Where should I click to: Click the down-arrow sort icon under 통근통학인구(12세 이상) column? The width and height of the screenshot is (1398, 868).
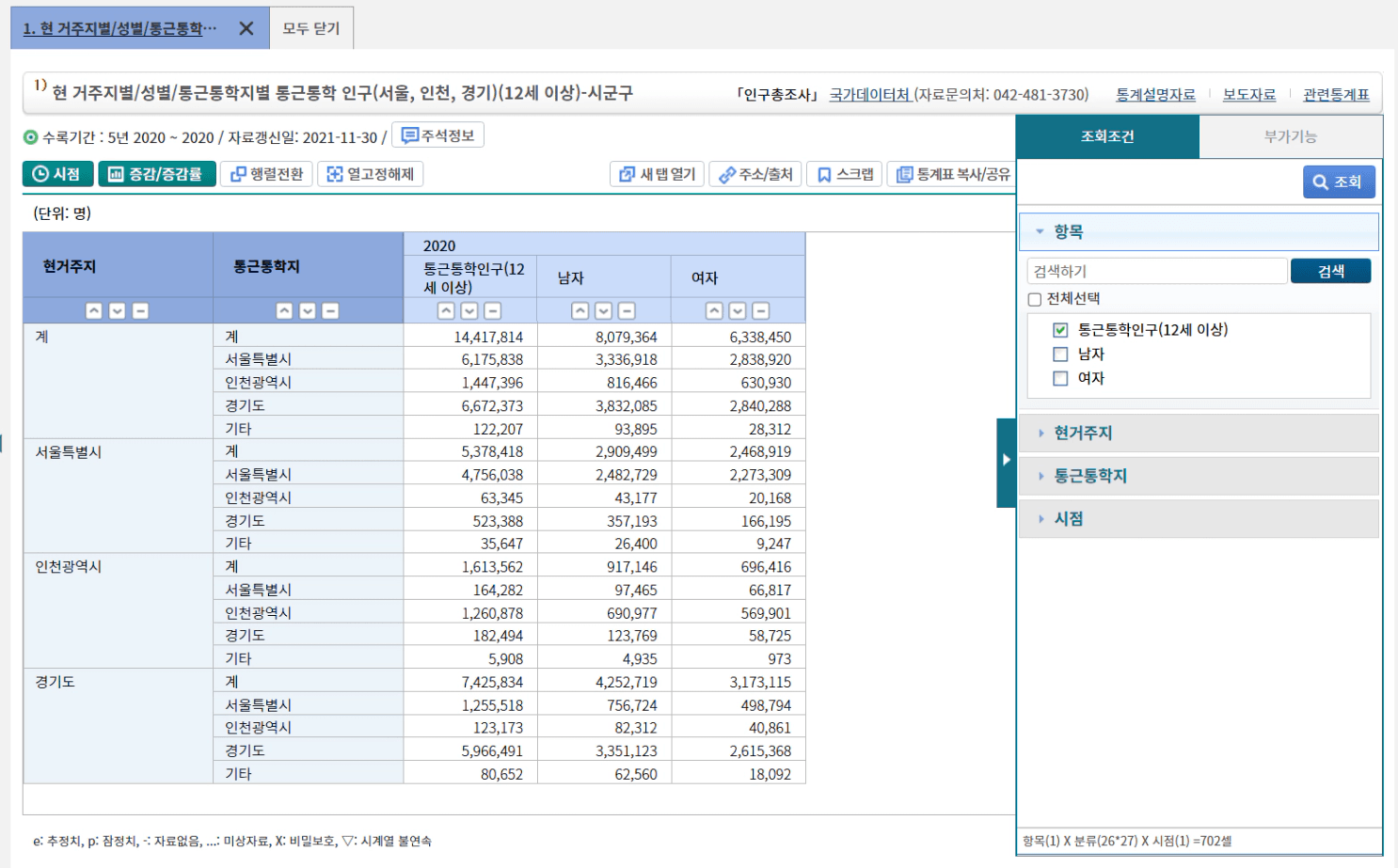tap(469, 310)
